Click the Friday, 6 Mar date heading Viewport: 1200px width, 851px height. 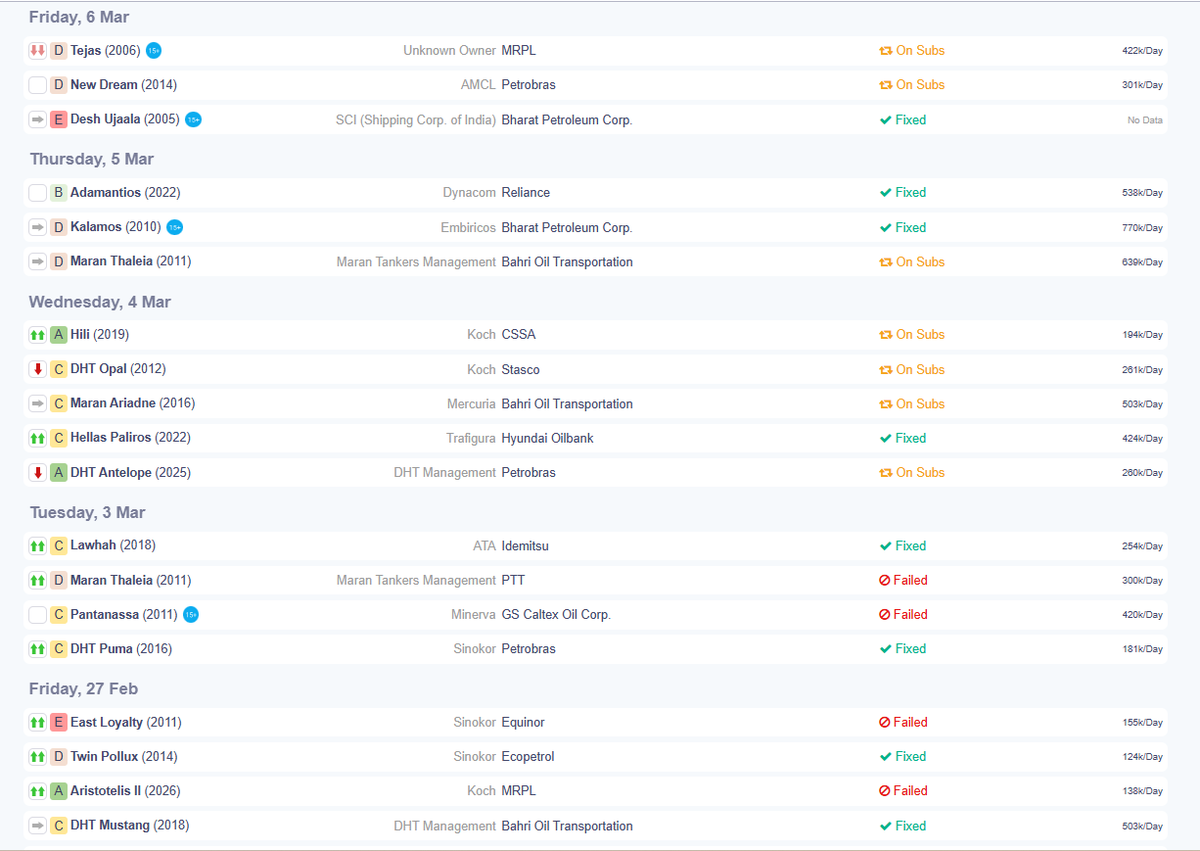79,17
